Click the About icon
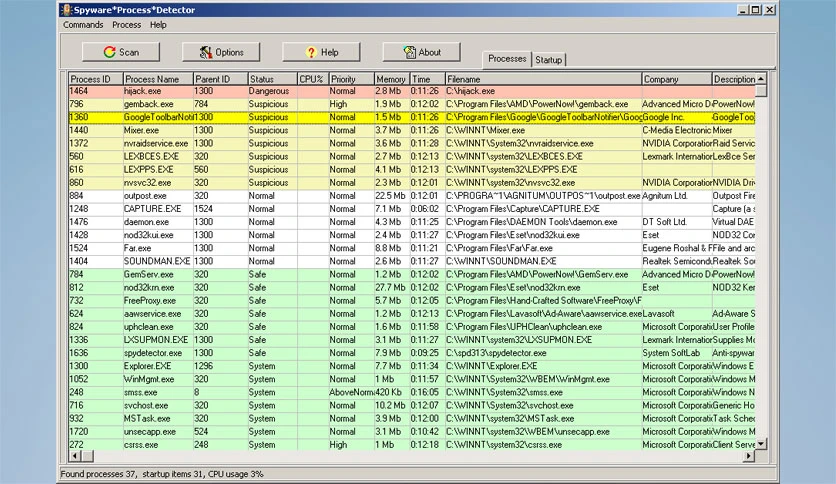Screen dimensions: 836x484 click(x=409, y=52)
